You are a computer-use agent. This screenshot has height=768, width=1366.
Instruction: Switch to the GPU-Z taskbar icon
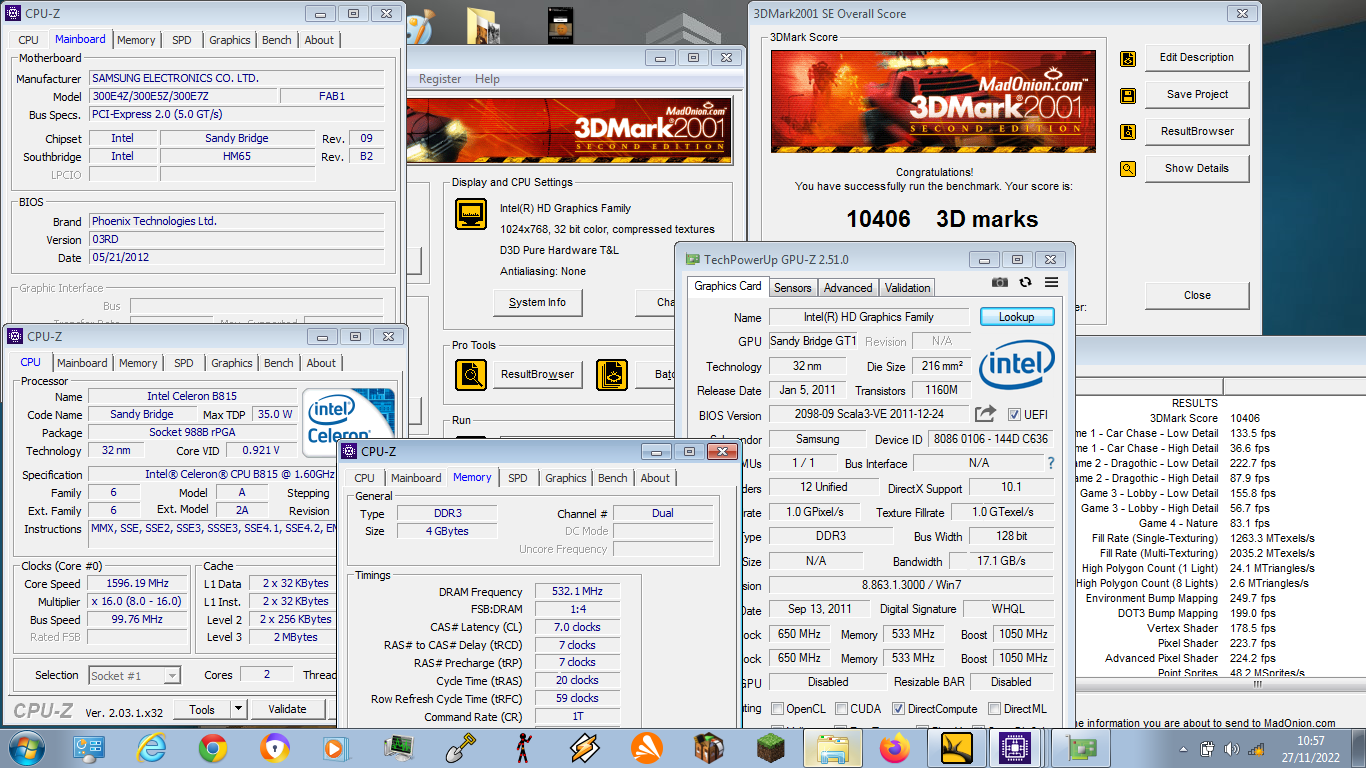coord(1083,748)
